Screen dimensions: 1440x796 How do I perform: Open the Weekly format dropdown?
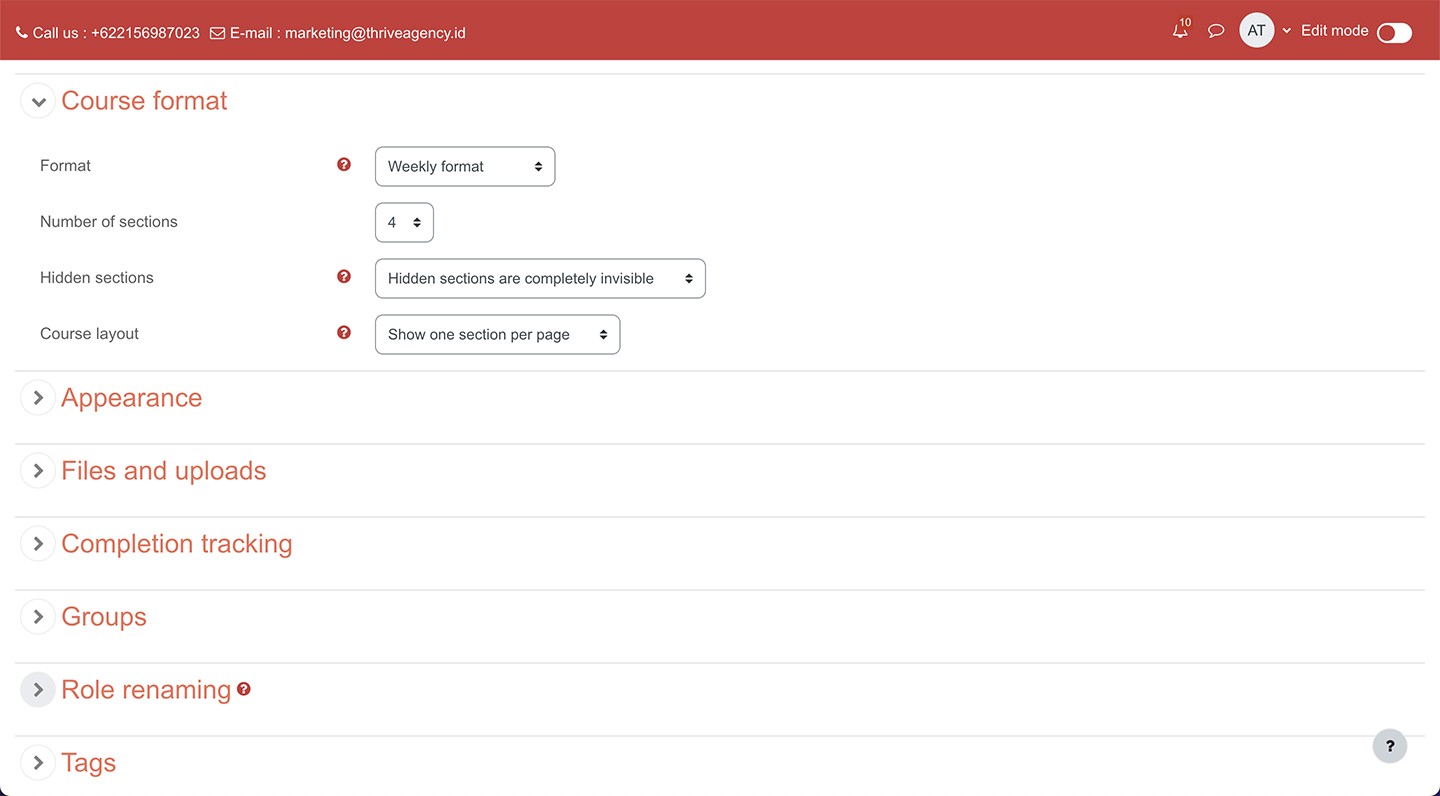click(464, 167)
